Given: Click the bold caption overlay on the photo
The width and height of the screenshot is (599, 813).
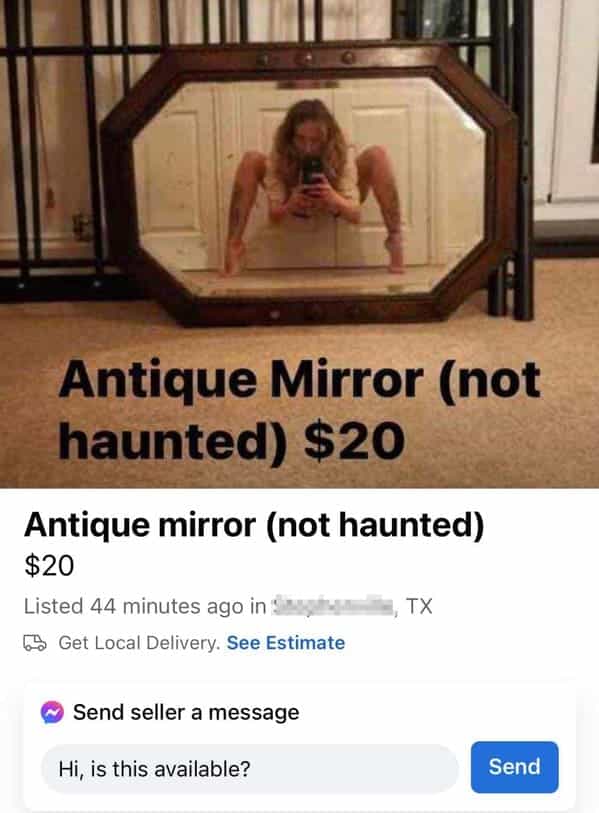Looking at the screenshot, I should (x=300, y=410).
